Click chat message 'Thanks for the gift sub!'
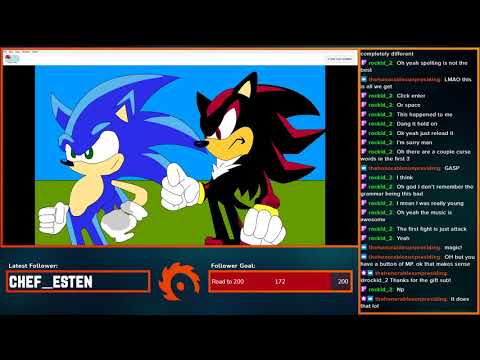The image size is (480, 360). tap(420, 280)
